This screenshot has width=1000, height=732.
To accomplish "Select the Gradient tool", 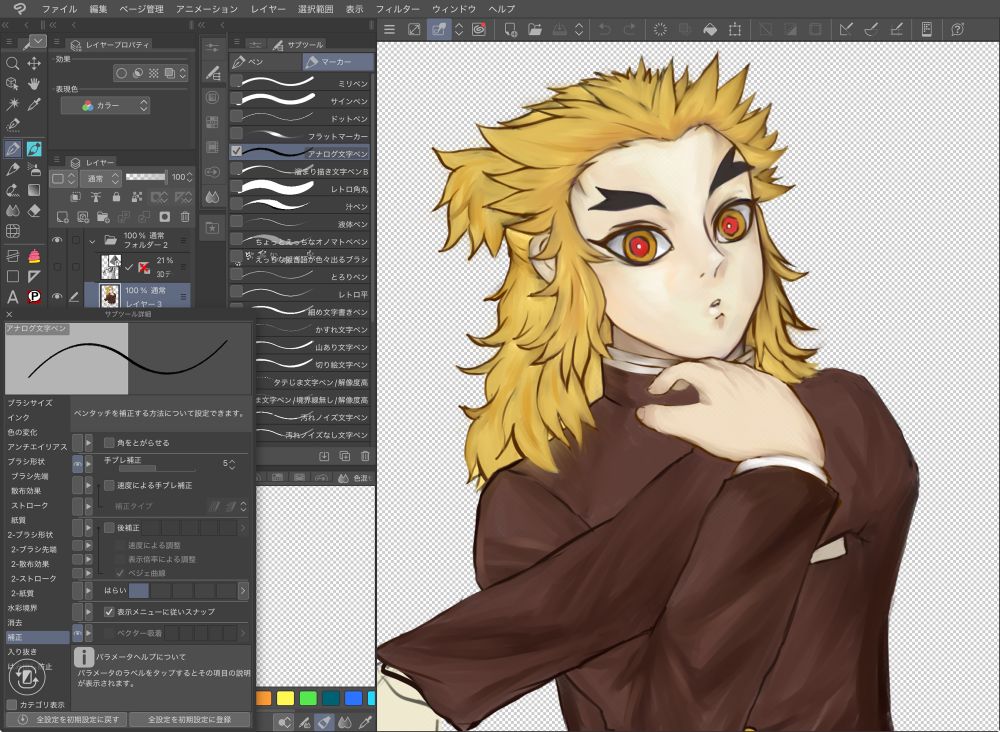I will point(34,190).
